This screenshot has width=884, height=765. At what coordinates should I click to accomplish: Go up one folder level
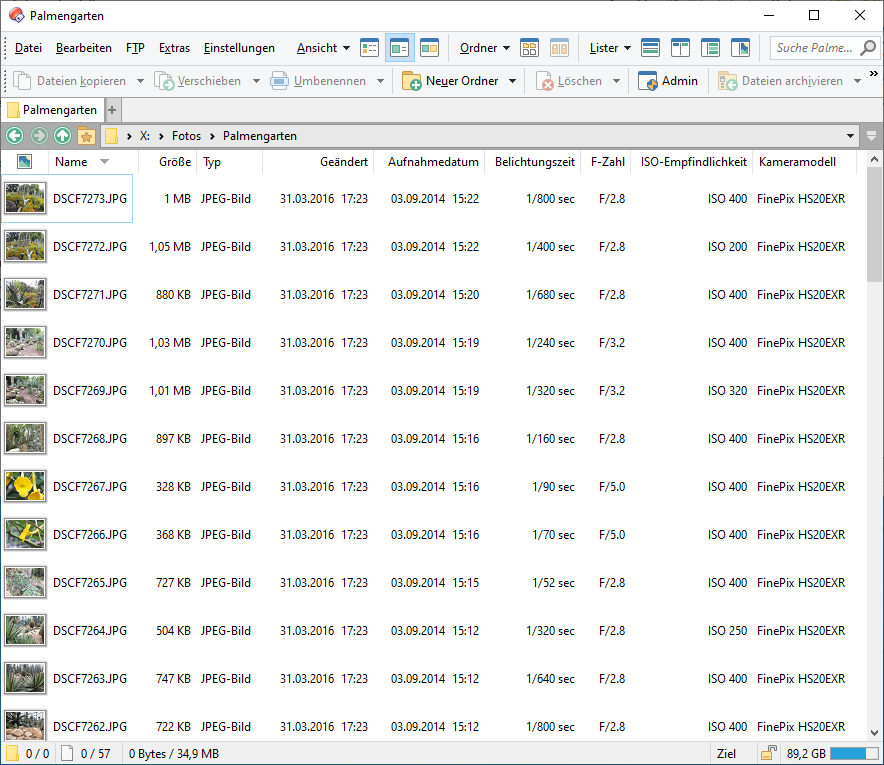coord(63,136)
